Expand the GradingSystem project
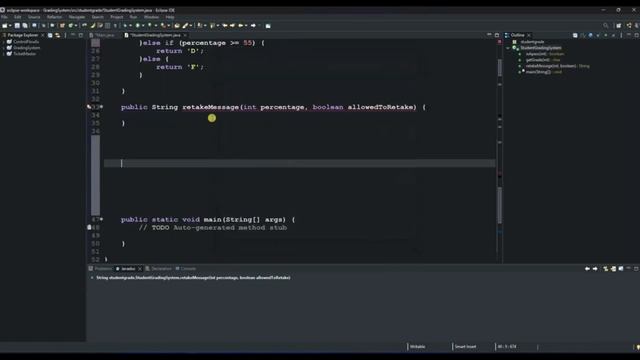Screen dimensions: 640x360 click(x=4, y=48)
